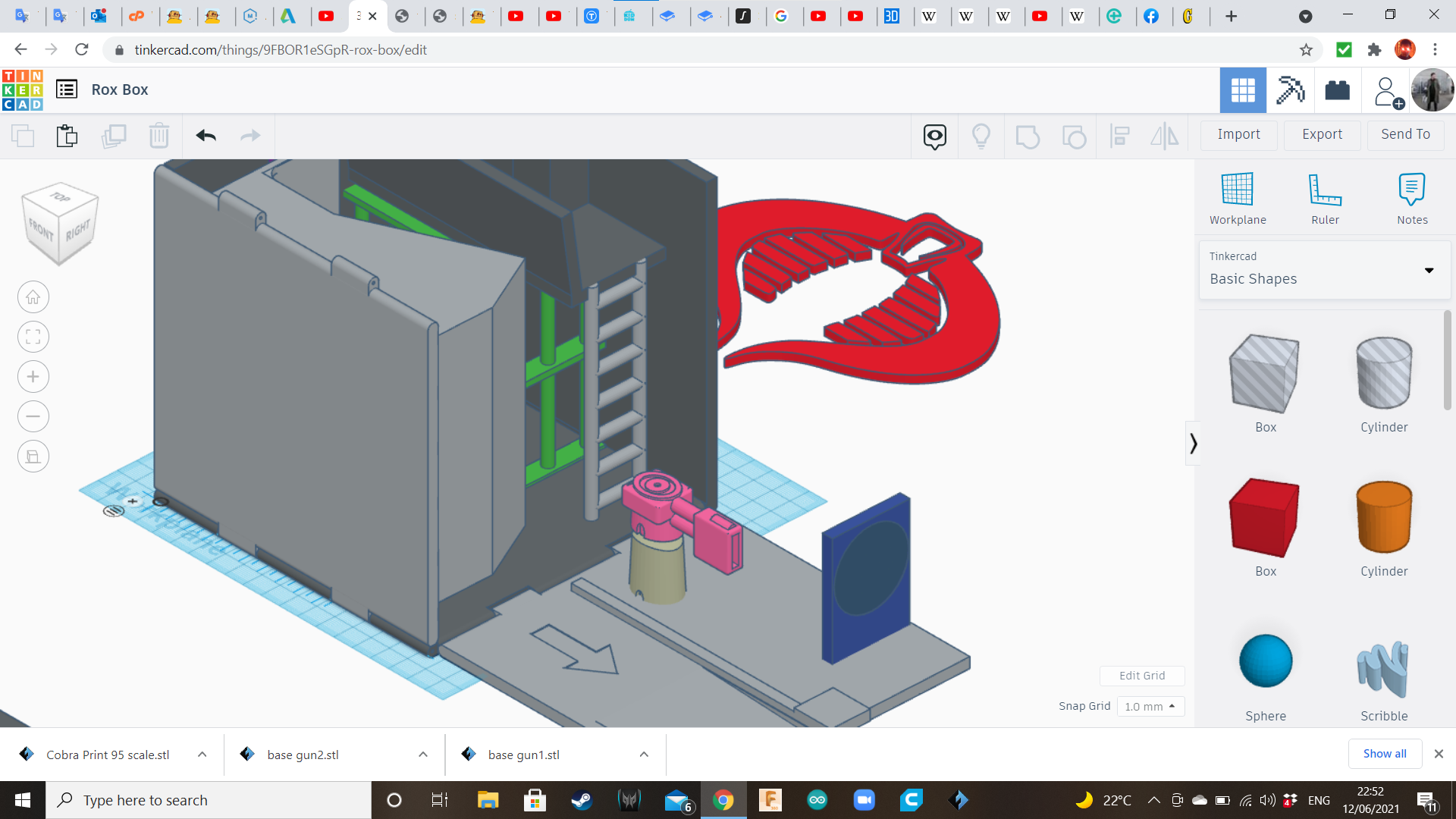Click Fit all in view icon
Viewport: 1456px width, 819px height.
33,337
